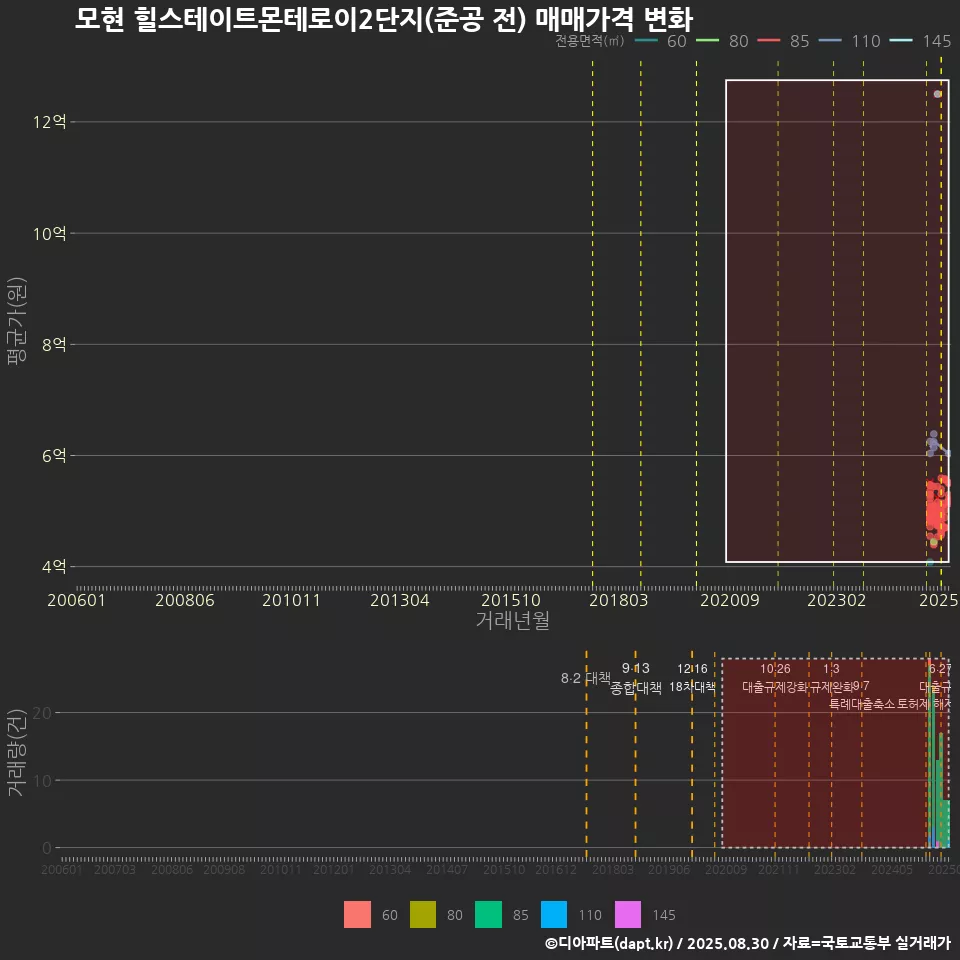The width and height of the screenshot is (960, 960).
Task: Click 201201 on the volume chart x-axis
Action: pyautogui.click(x=334, y=869)
